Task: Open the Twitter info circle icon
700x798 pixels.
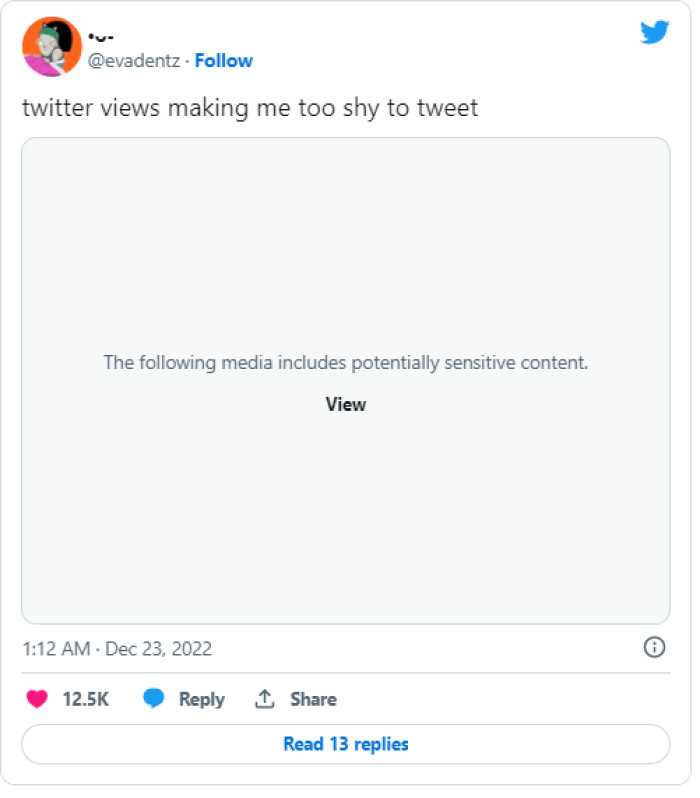Action: (x=654, y=647)
